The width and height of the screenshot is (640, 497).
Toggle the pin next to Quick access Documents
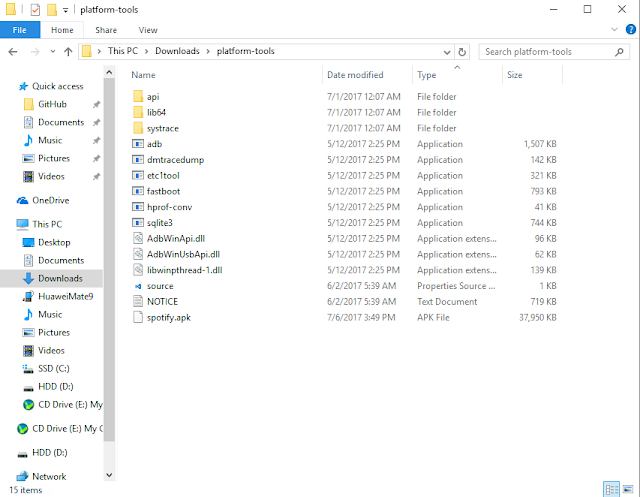(x=96, y=122)
